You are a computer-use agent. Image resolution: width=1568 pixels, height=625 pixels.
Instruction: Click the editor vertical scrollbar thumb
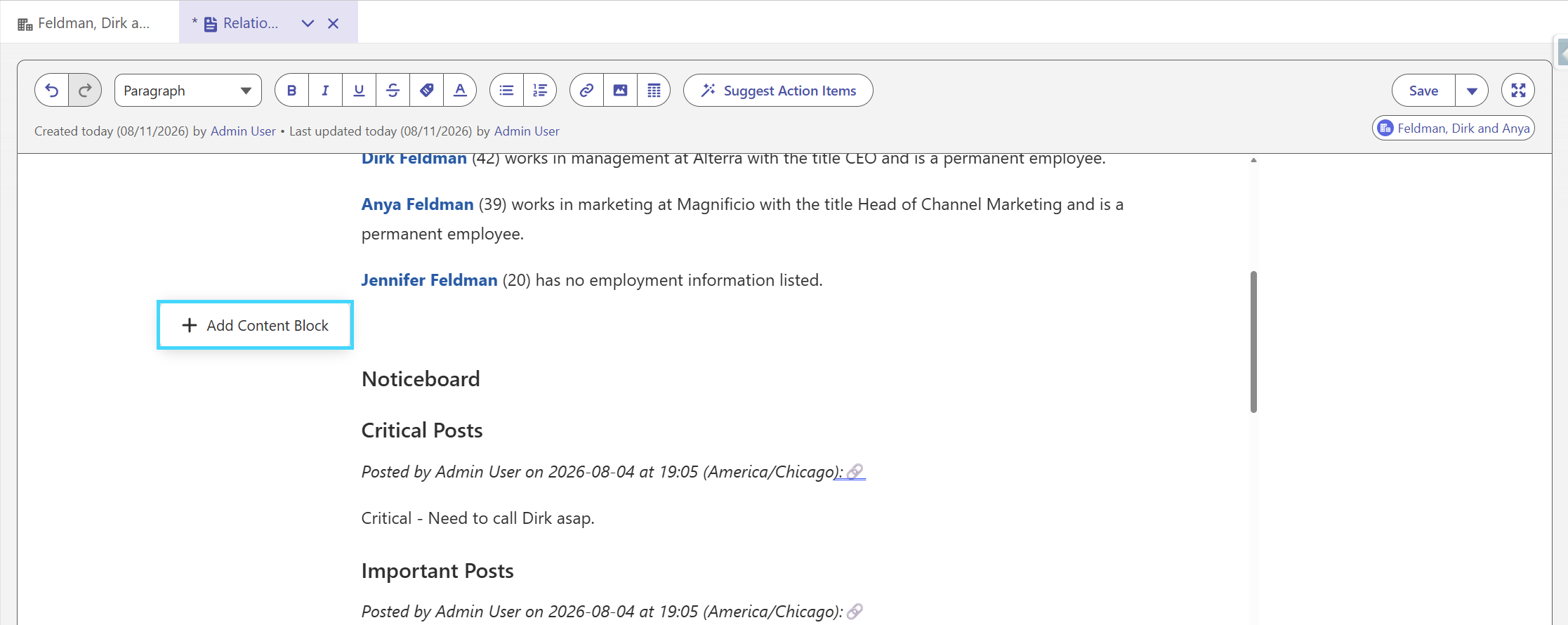click(1253, 342)
